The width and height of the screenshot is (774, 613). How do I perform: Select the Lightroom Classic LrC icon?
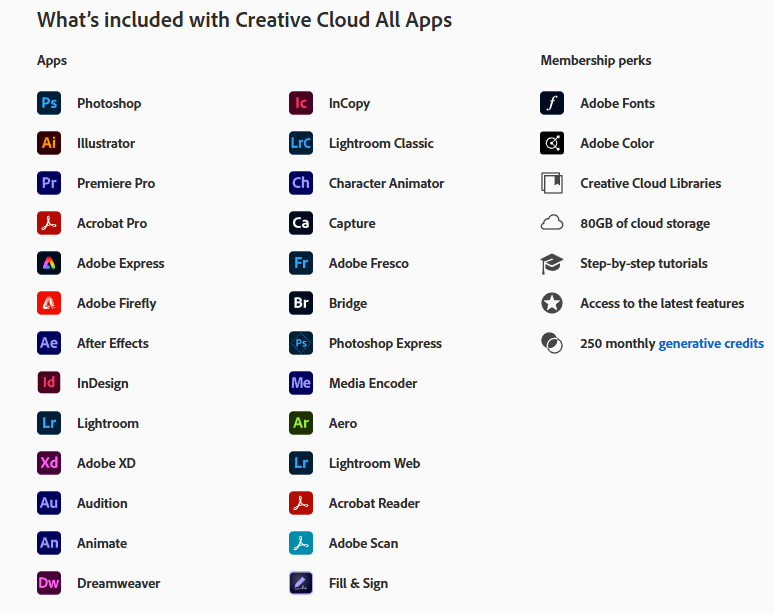point(301,143)
